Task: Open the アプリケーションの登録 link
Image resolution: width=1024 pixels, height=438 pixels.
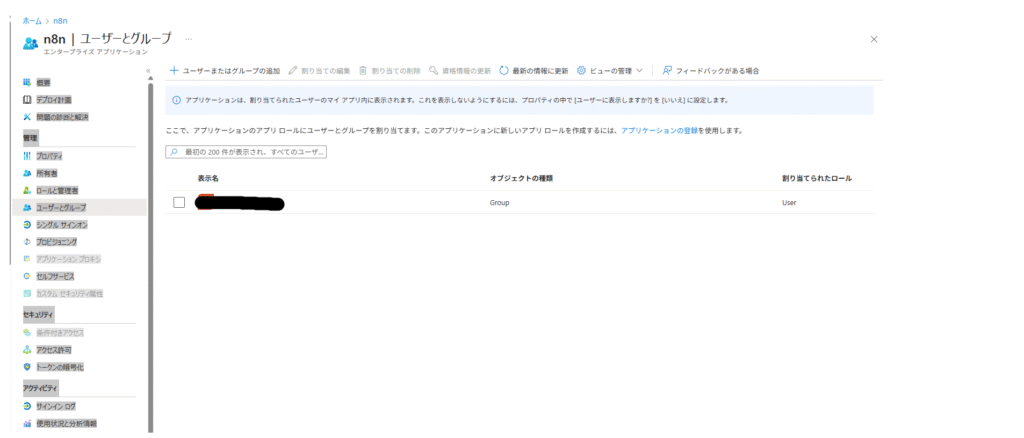Action: coord(660,131)
